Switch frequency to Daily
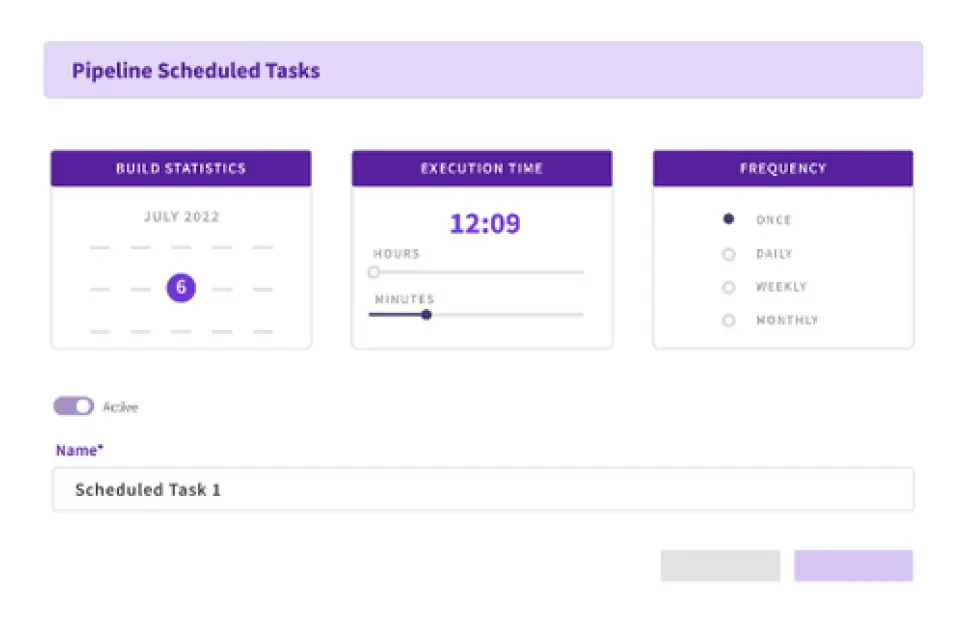 click(729, 254)
